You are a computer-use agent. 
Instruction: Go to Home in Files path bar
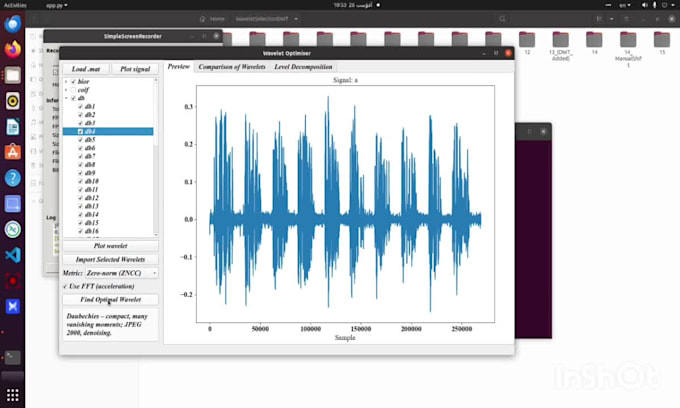click(x=212, y=19)
